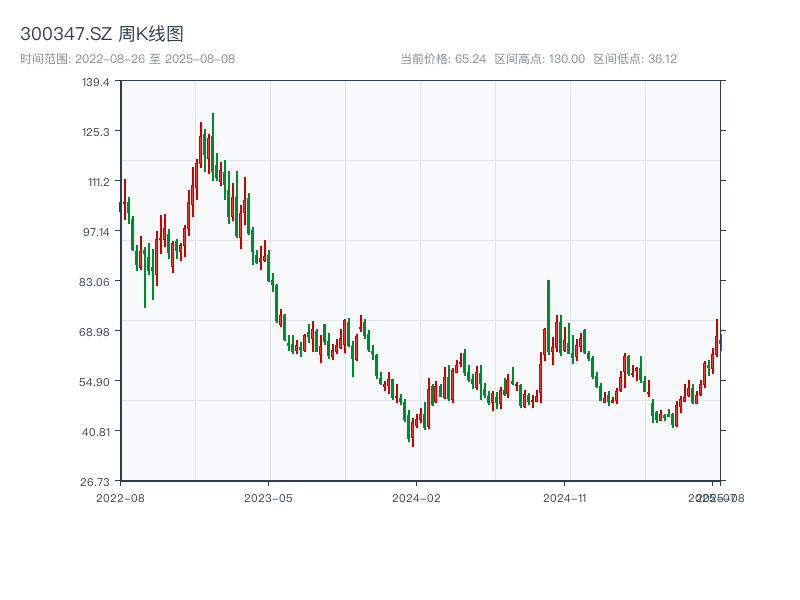
Task: Click the y-axis value 83.06
Action: pos(94,282)
